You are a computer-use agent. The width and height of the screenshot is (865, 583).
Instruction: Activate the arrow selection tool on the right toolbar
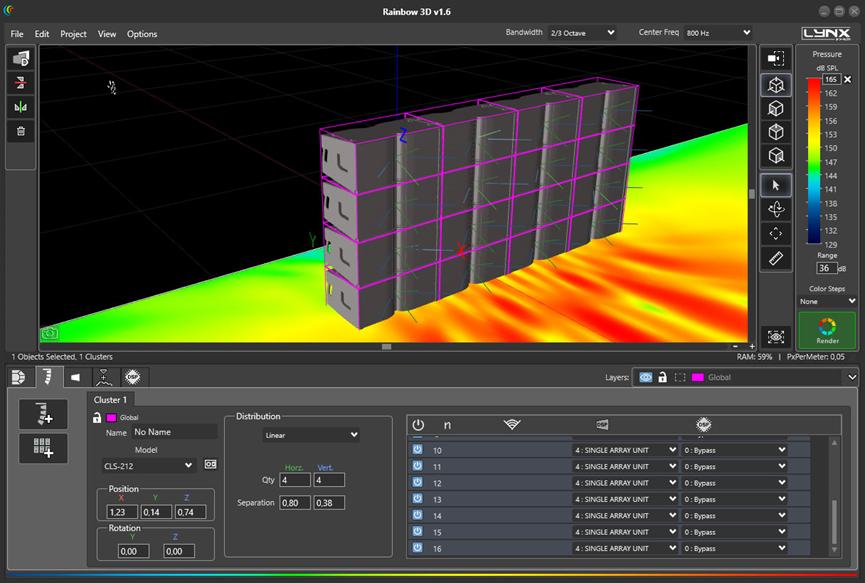(x=776, y=183)
